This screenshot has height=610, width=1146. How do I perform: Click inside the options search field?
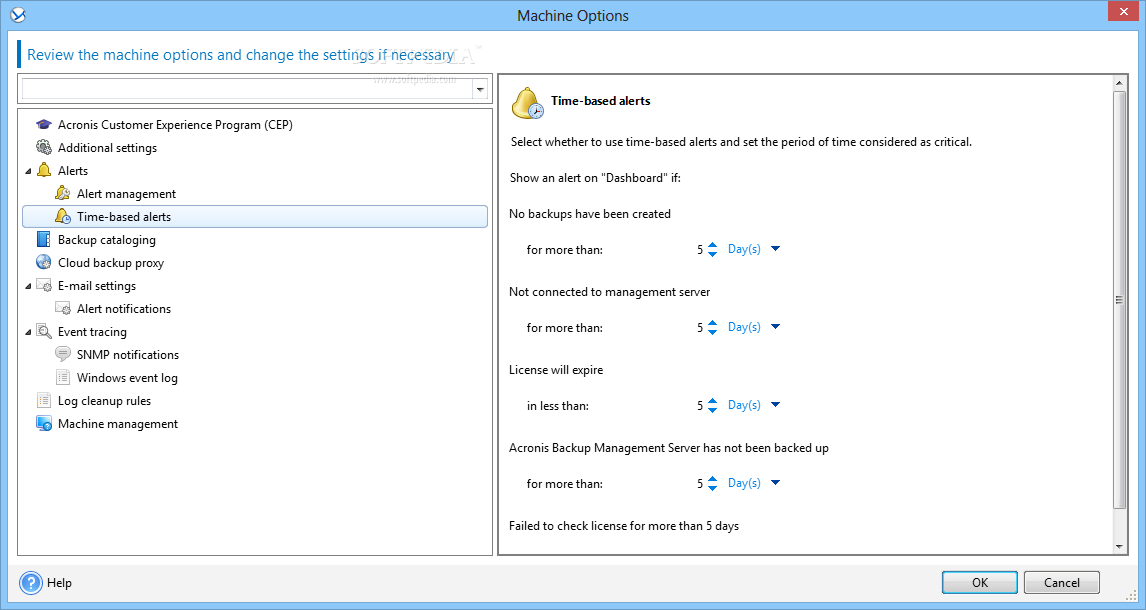247,90
